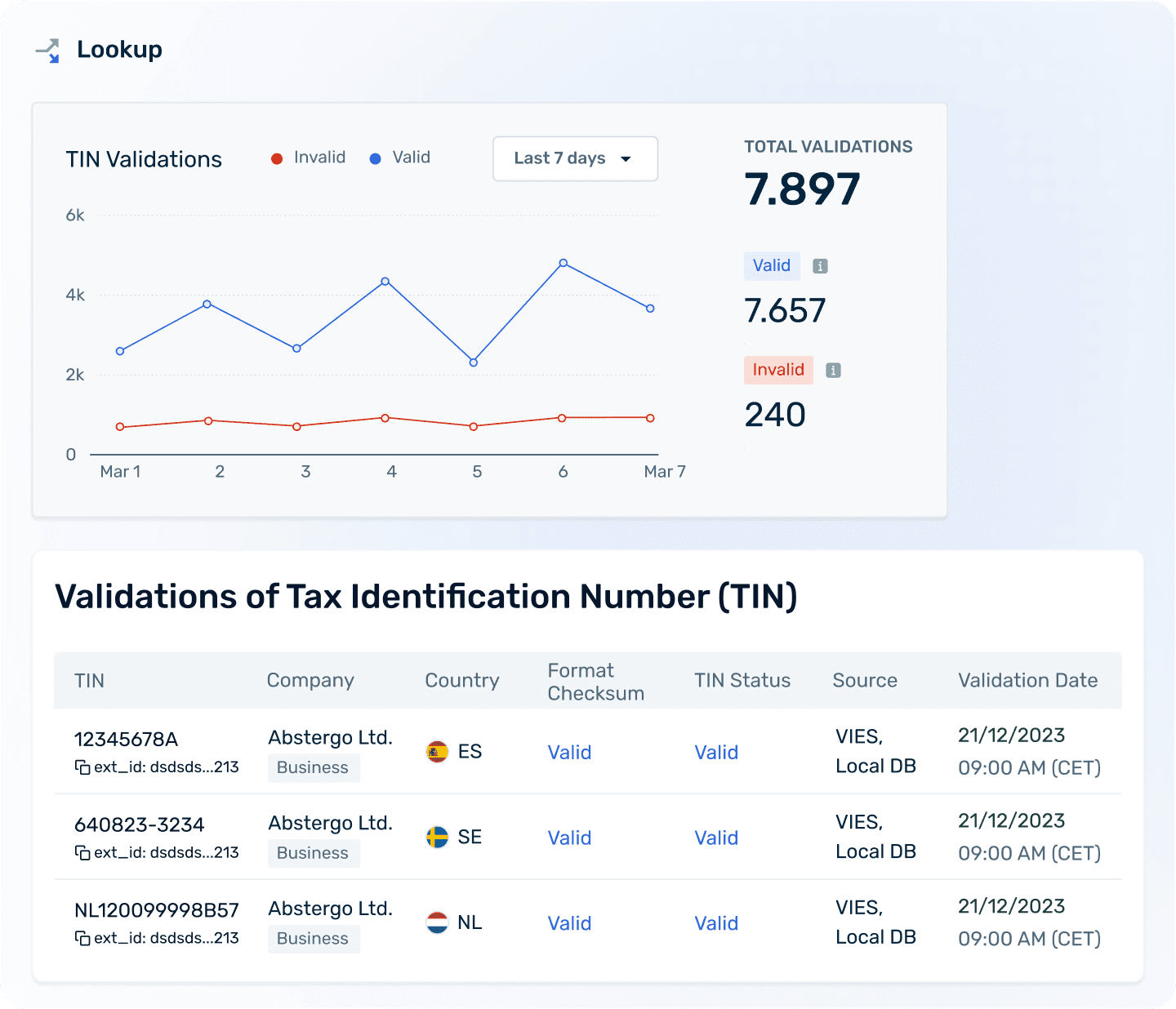Copy ext_id for TIN NL120099998B57

tap(82, 939)
